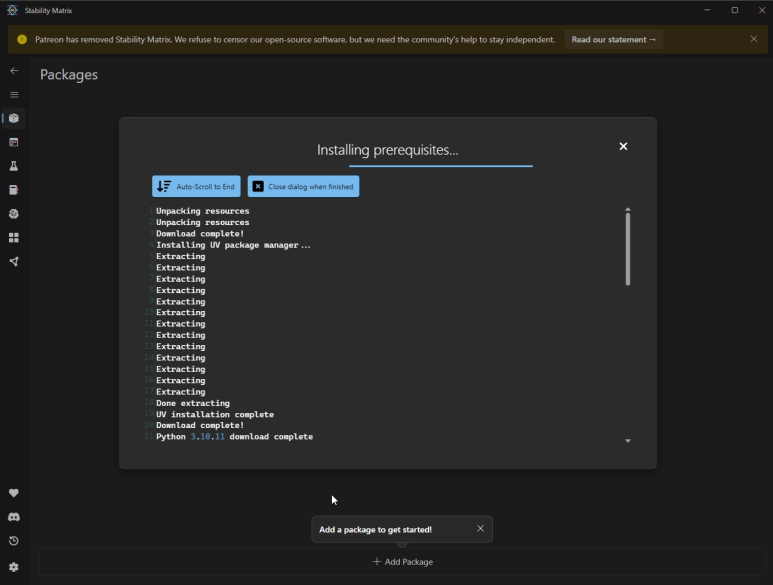Click the 'Packages' page heading

pos(69,74)
